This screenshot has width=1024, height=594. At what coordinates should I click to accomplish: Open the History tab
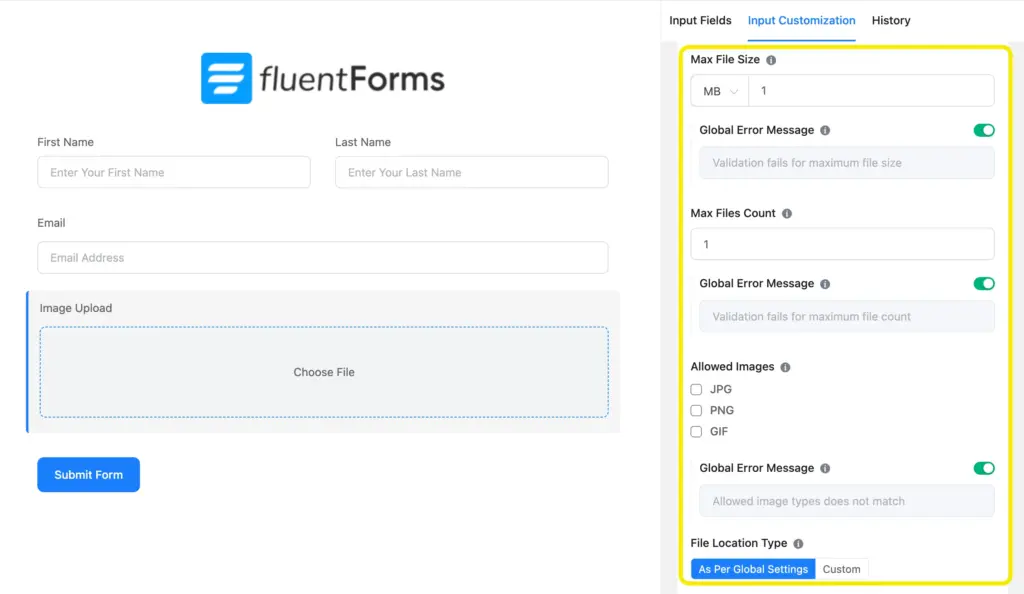point(890,20)
